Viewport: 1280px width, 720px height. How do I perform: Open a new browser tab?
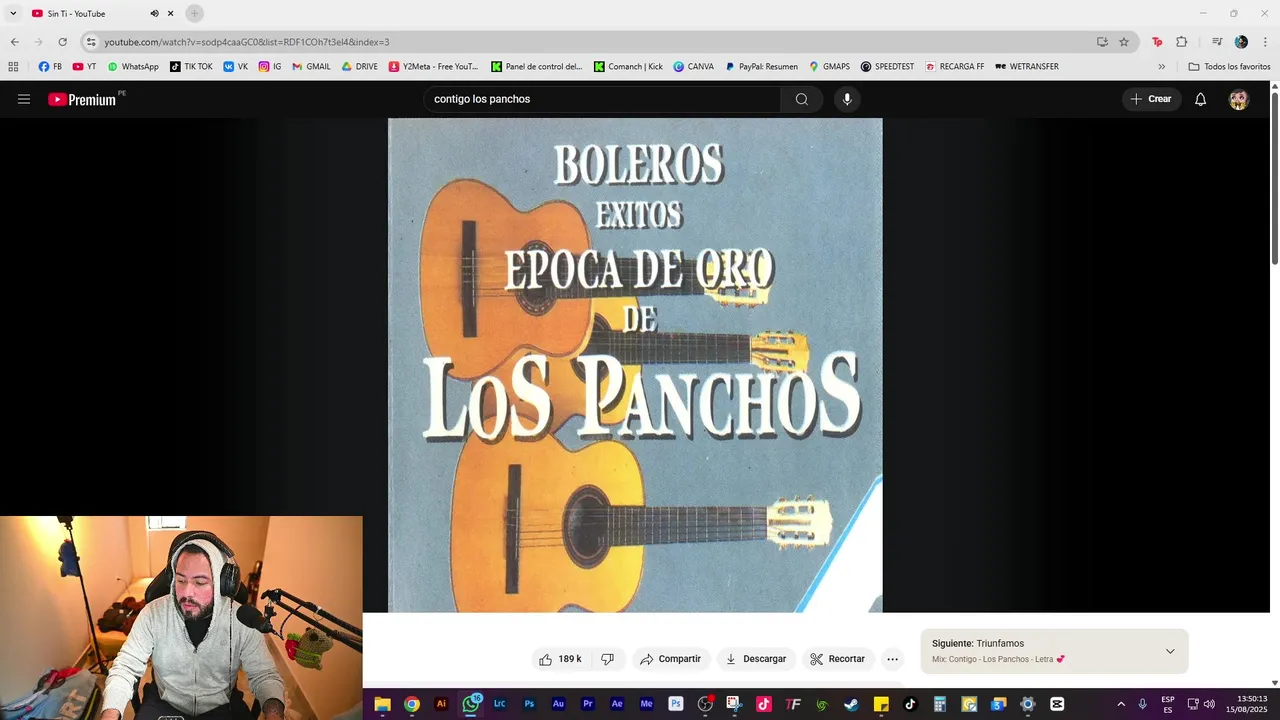(195, 13)
